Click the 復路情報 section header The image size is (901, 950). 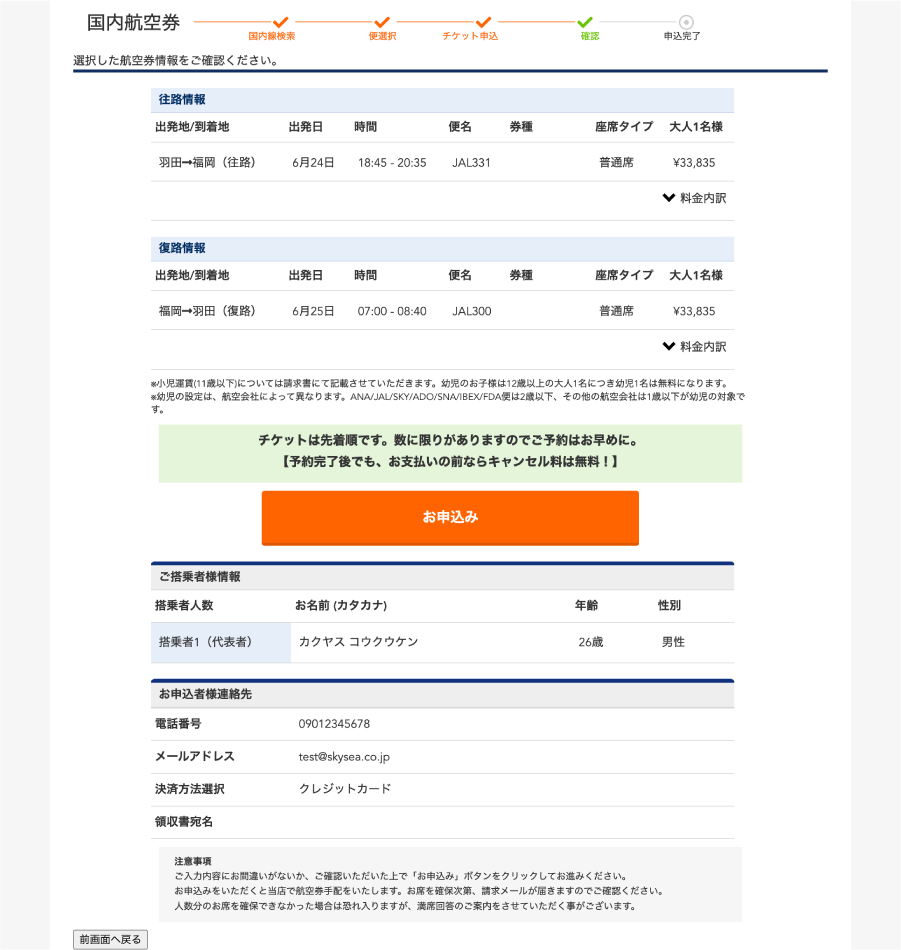(182, 248)
